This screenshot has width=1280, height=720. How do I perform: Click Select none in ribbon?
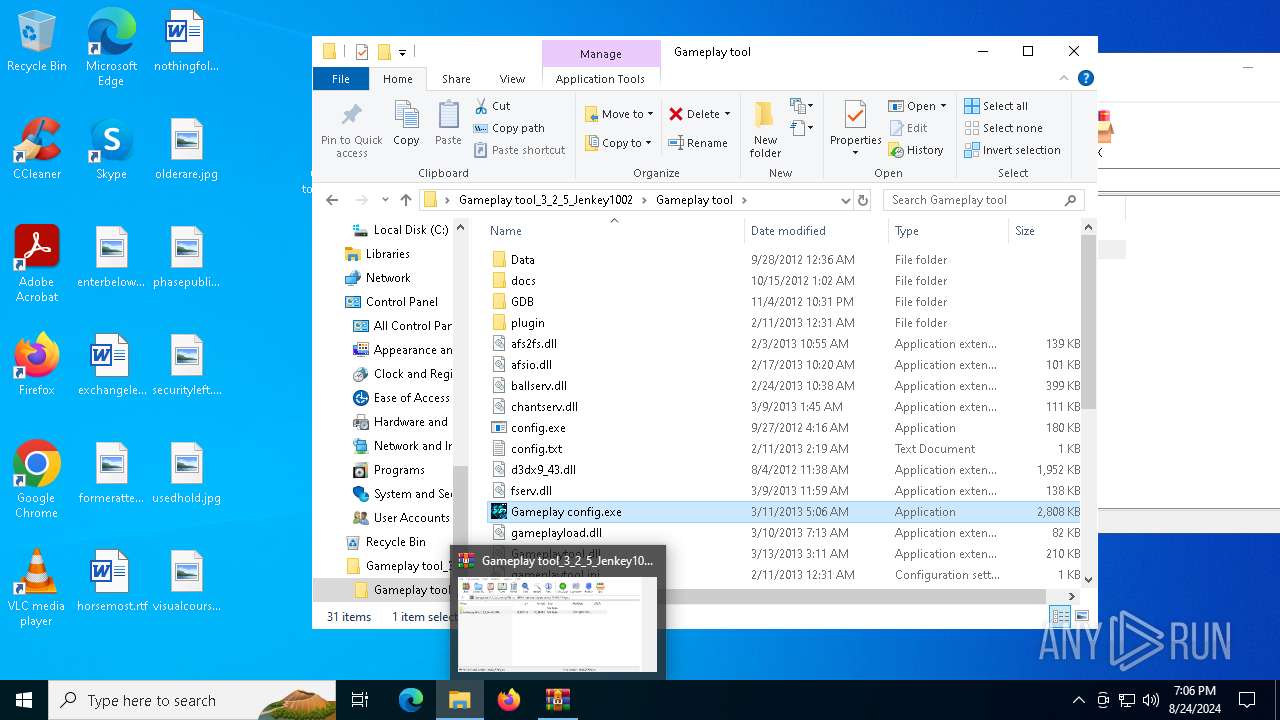(1003, 128)
